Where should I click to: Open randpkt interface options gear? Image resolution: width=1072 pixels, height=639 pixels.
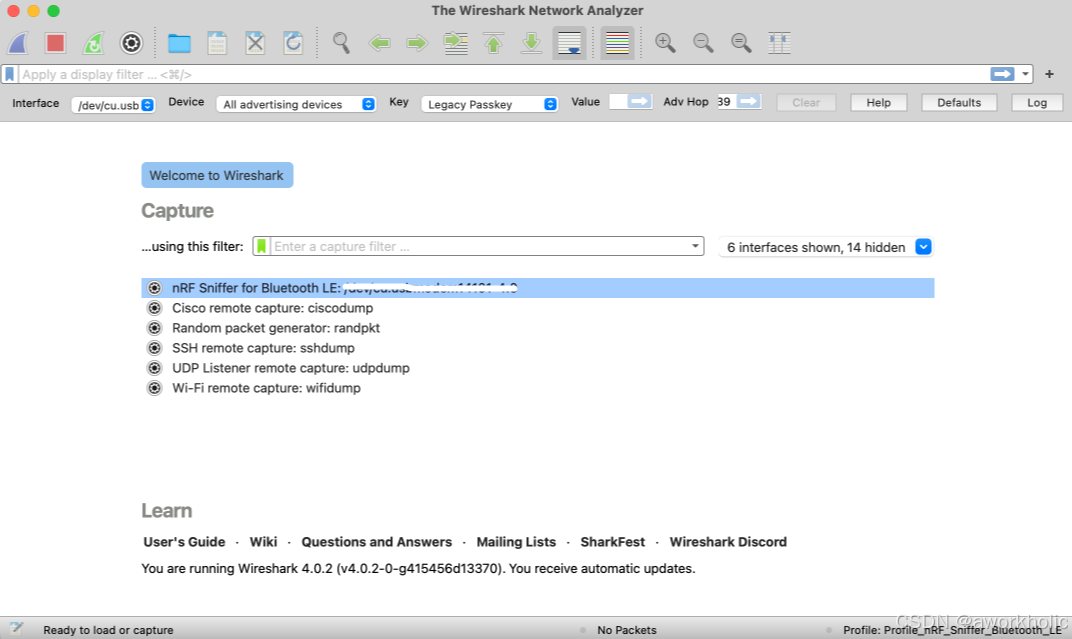click(x=155, y=327)
